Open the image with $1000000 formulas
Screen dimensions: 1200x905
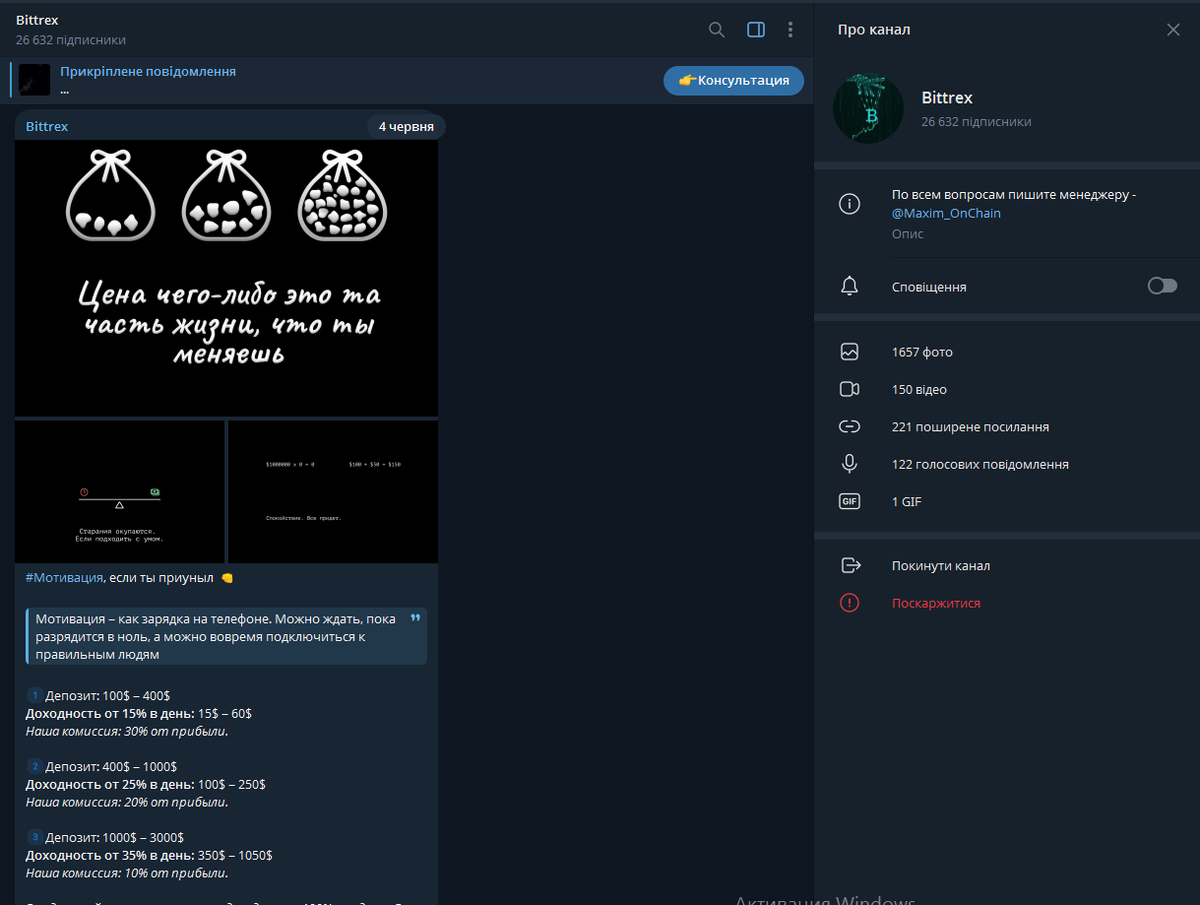333,491
